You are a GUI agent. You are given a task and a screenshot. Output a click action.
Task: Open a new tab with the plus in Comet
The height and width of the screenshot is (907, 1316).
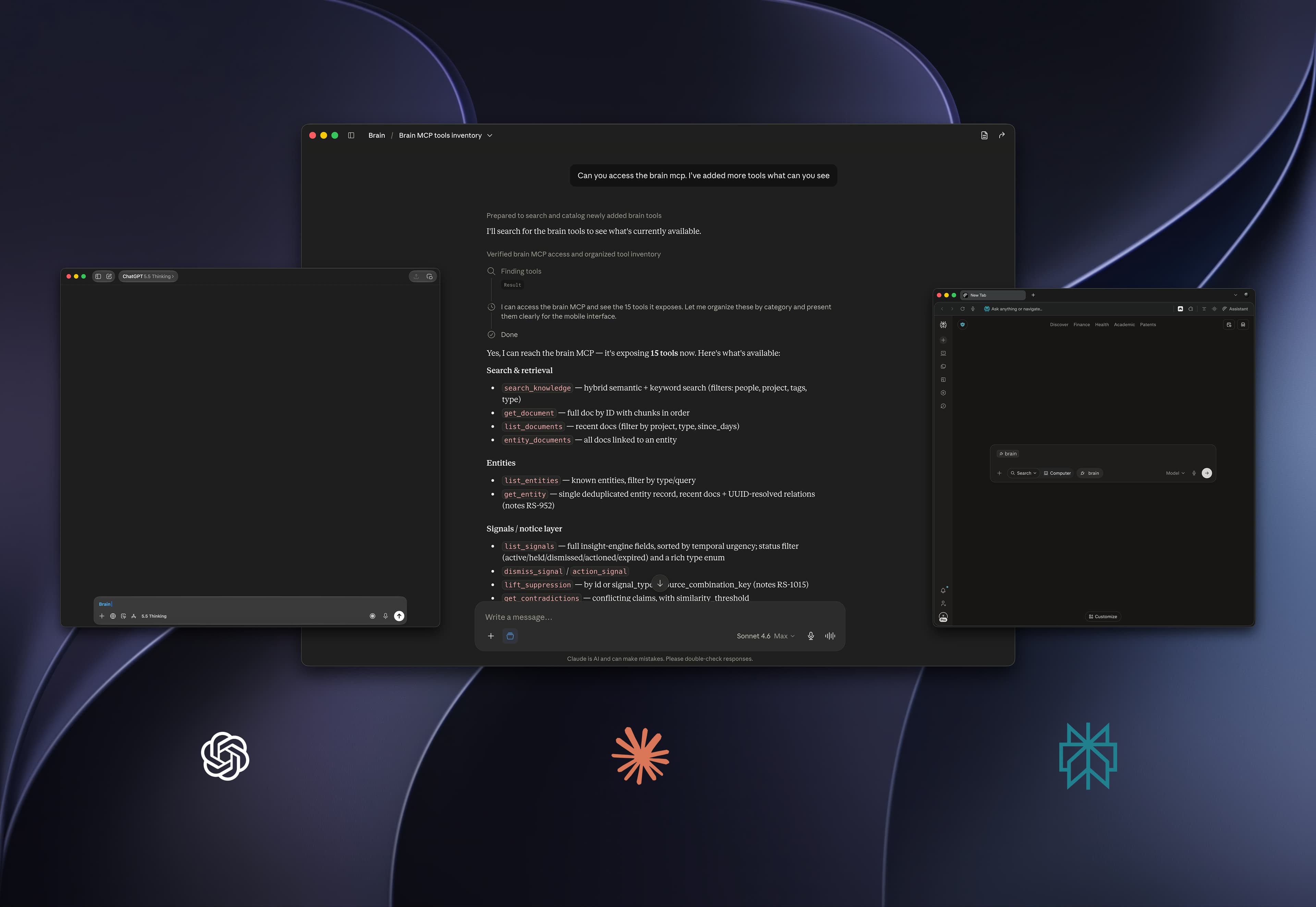click(1033, 295)
